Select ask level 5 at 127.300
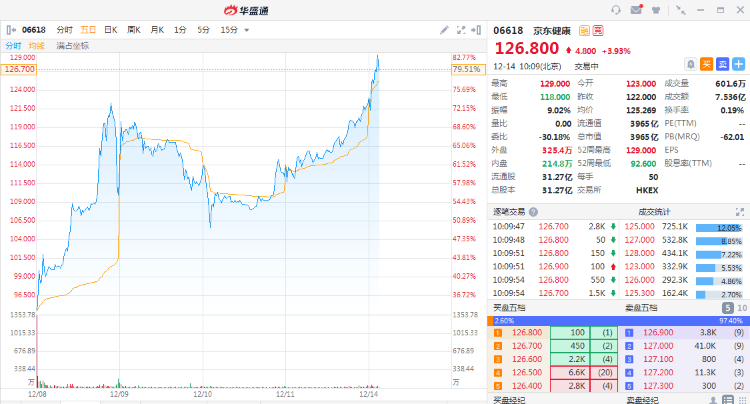750x404 pixels. [684, 386]
